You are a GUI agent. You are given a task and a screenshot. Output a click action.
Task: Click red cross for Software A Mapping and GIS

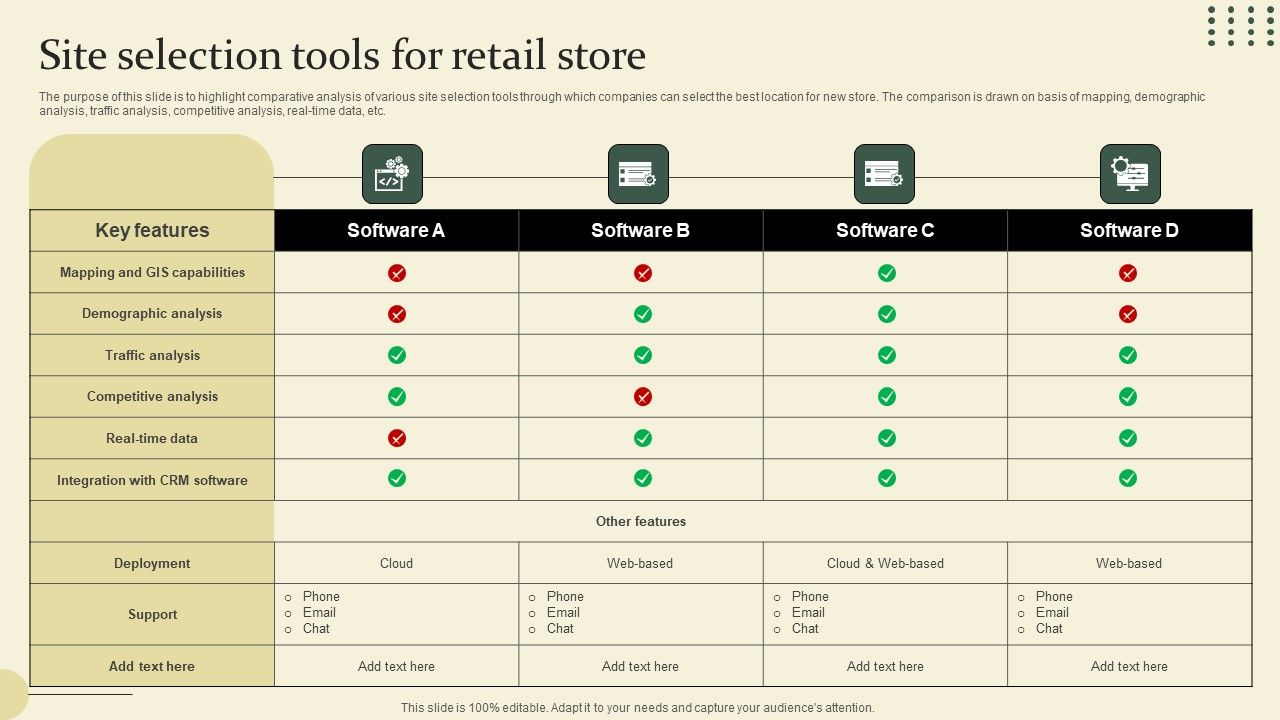coord(397,273)
